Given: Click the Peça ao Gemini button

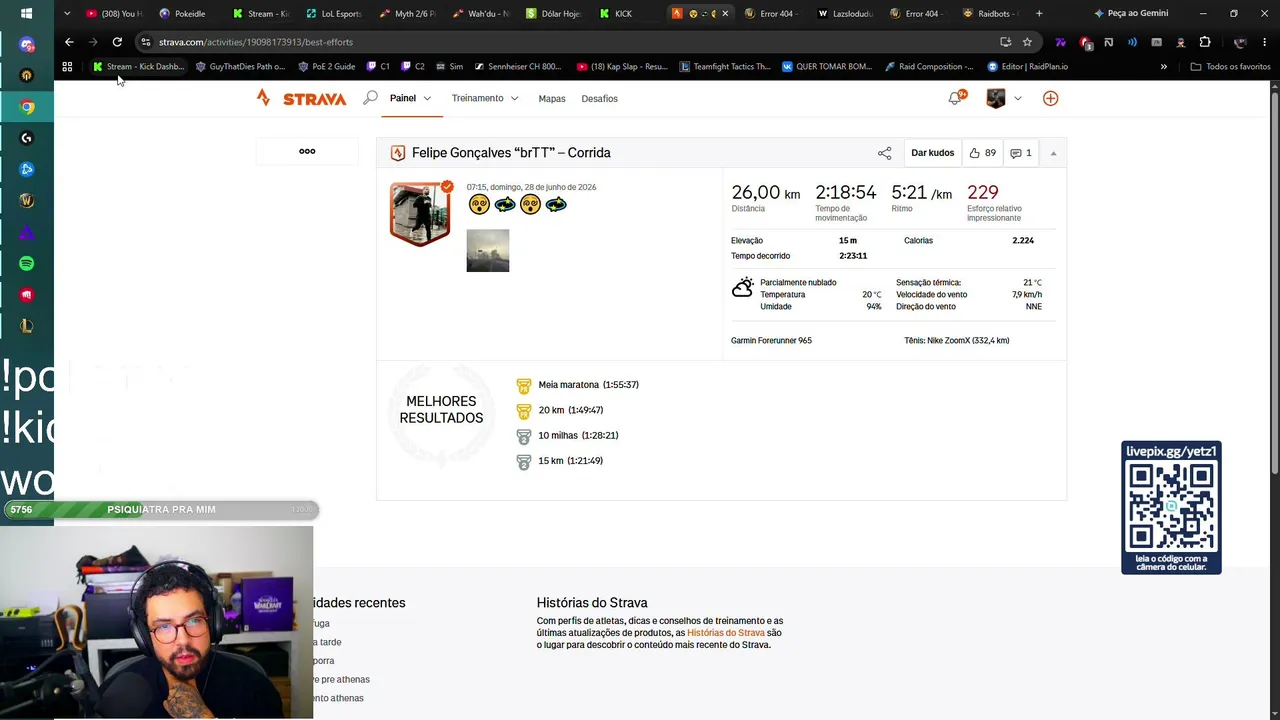Looking at the screenshot, I should [x=1130, y=14].
